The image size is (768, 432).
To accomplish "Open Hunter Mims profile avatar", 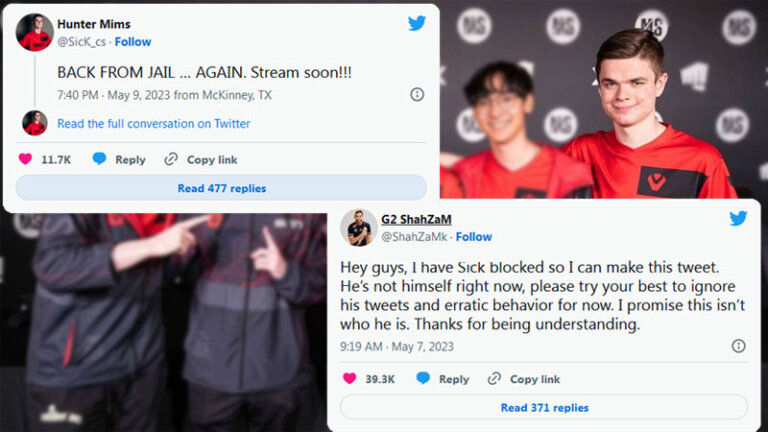I will pos(34,32).
